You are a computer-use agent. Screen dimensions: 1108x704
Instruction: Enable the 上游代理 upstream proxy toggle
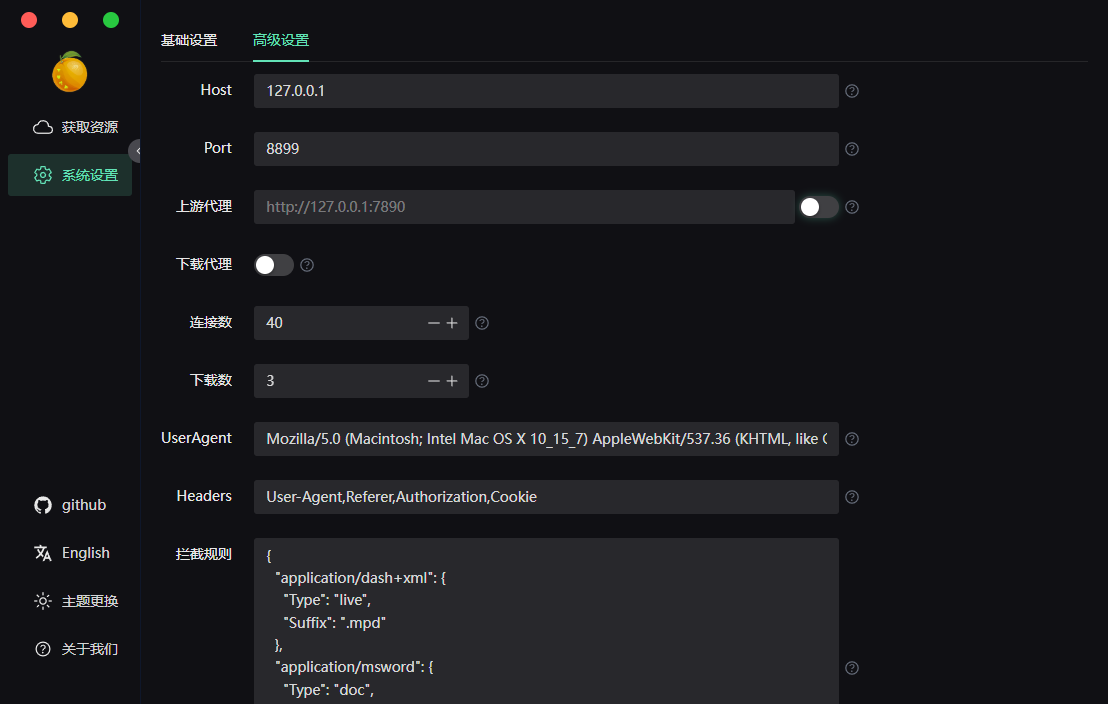(x=818, y=207)
